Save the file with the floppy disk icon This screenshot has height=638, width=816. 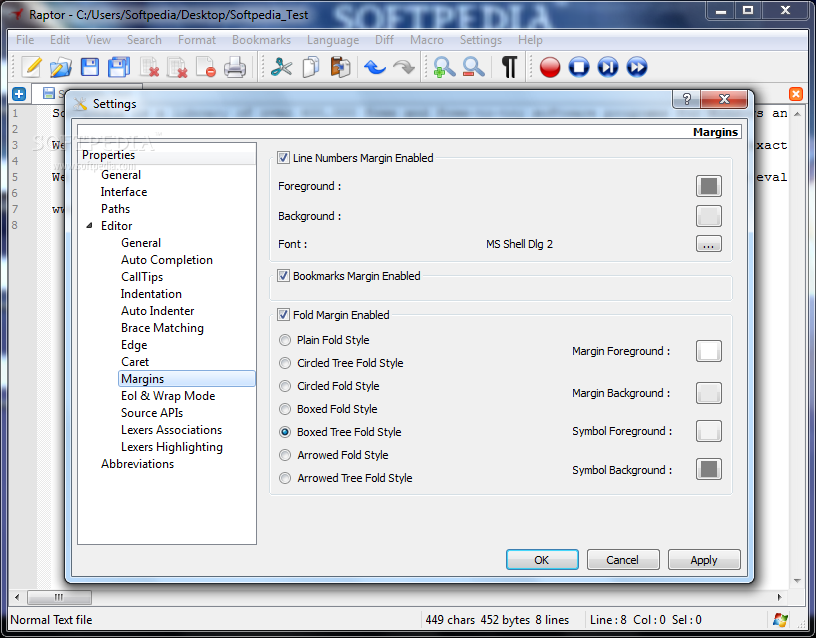click(90, 67)
